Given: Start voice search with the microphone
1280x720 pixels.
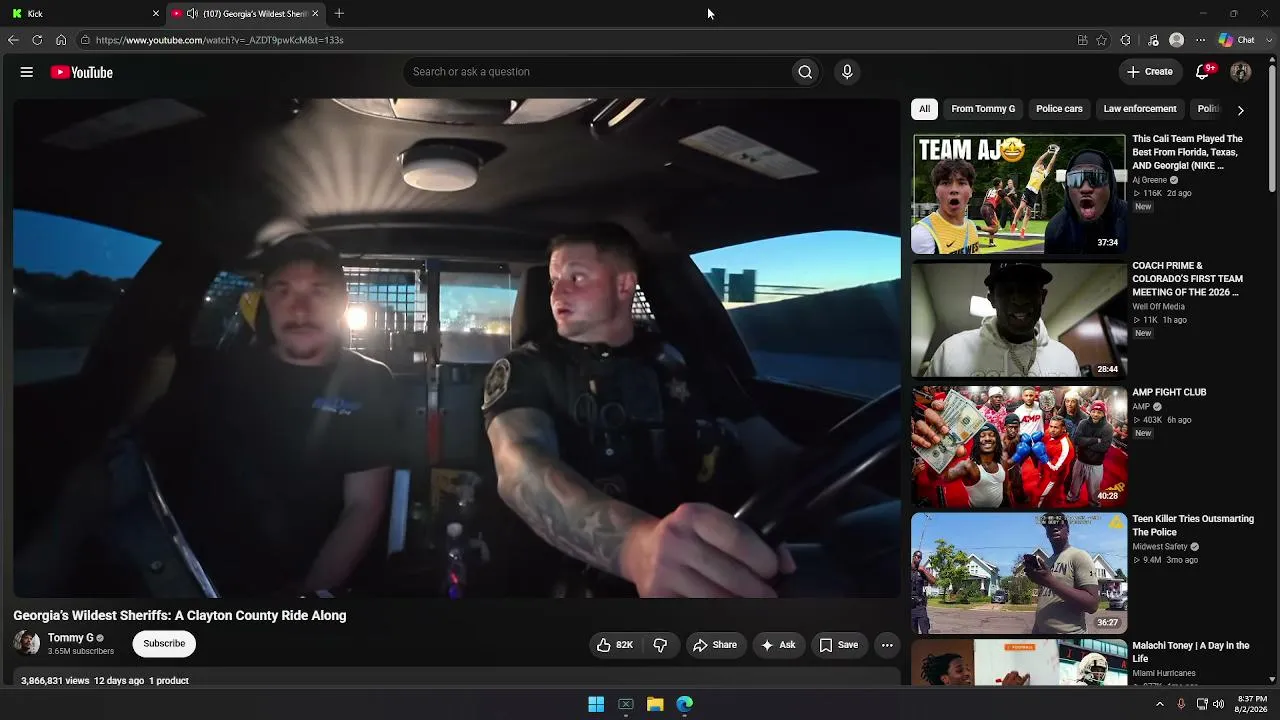Looking at the screenshot, I should [x=847, y=72].
